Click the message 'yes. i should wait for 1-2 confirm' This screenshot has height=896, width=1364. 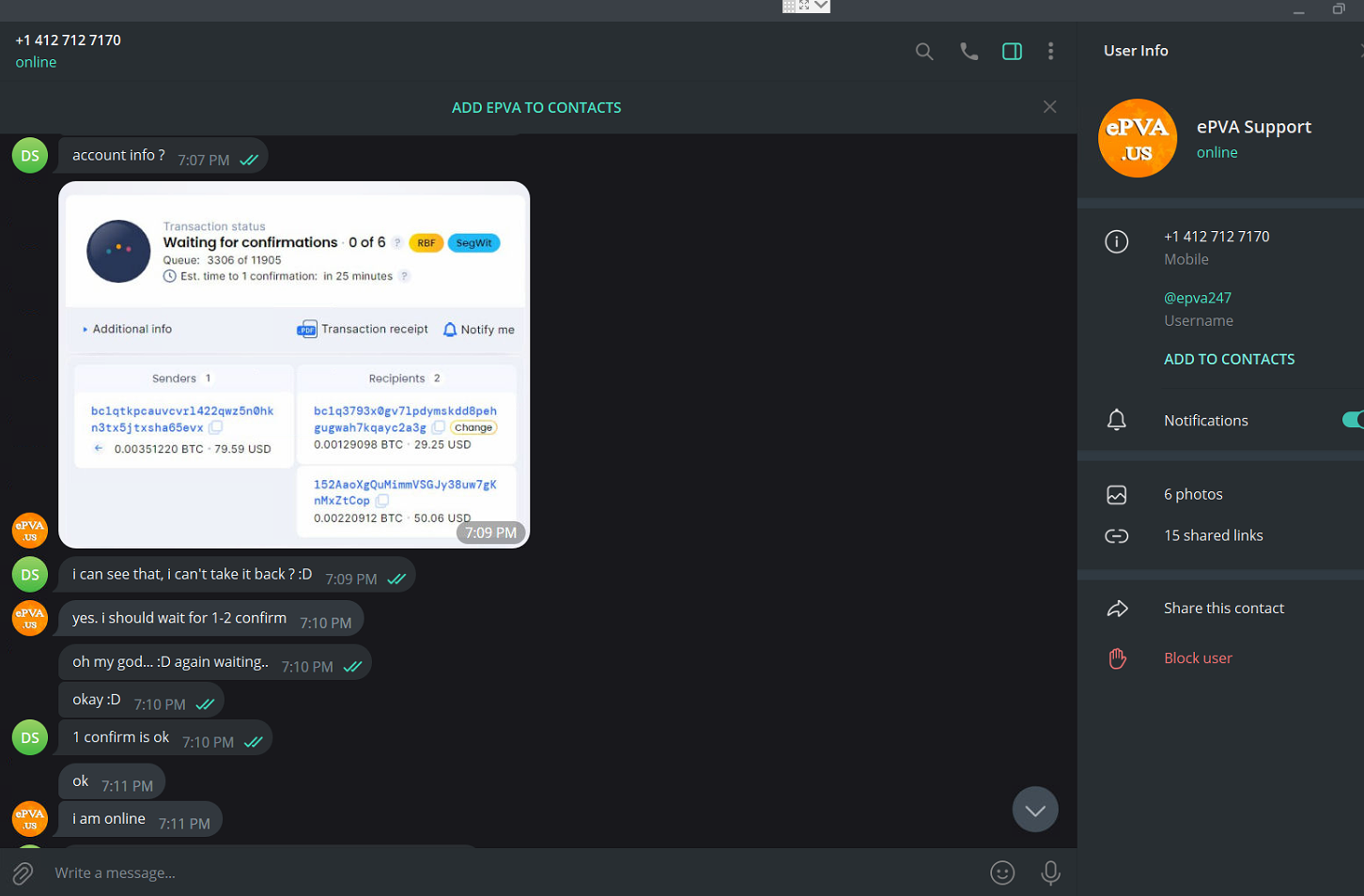(211, 619)
